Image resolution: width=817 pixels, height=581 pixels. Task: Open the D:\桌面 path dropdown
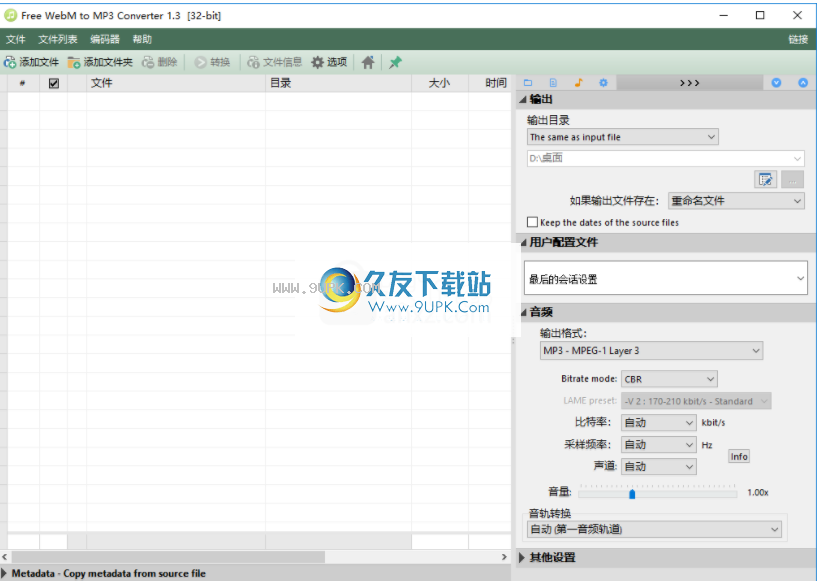coord(665,158)
